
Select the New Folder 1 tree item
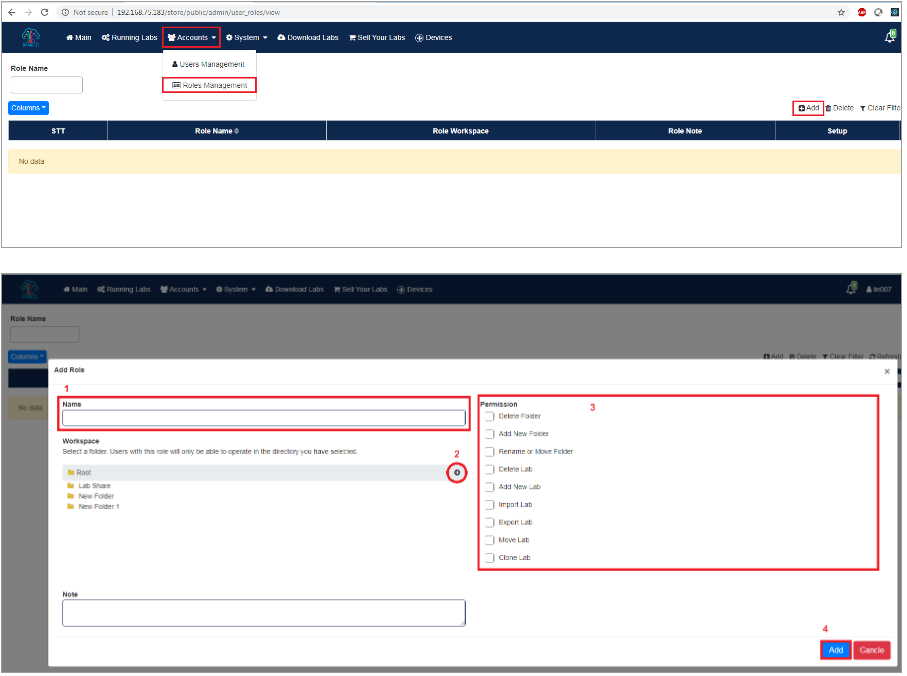[x=98, y=506]
